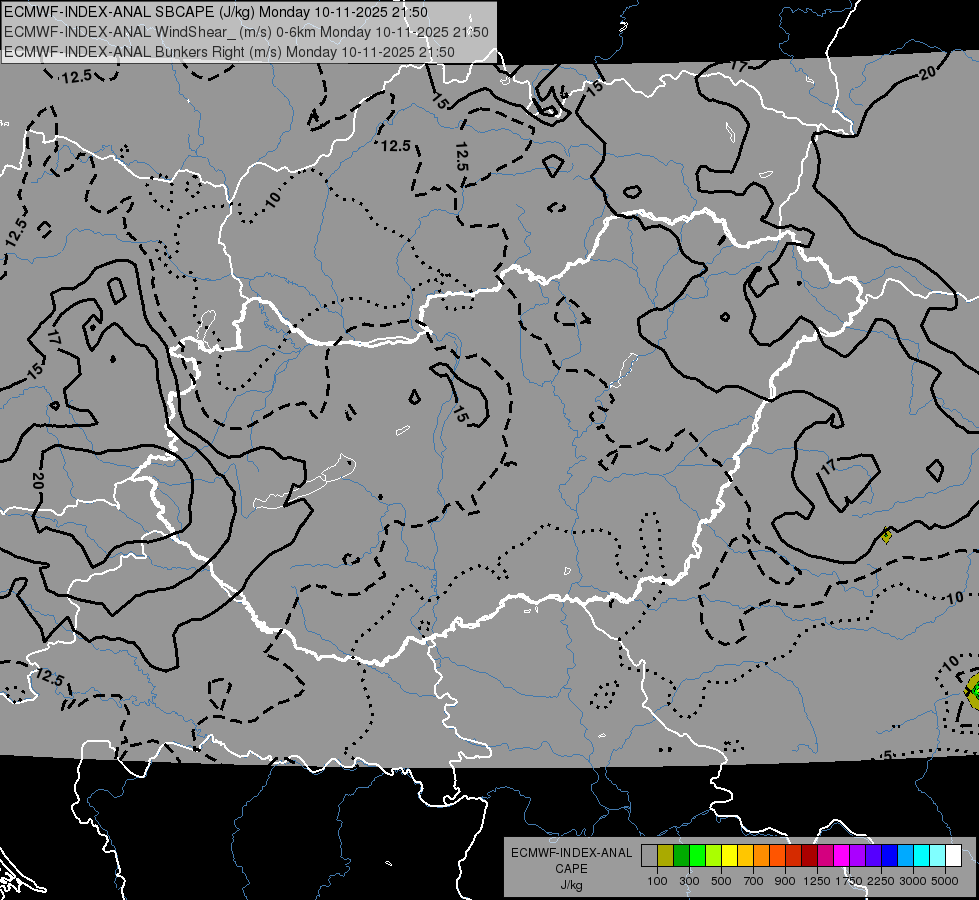Select the purple legend swatch
The width and height of the screenshot is (979, 900).
(858, 856)
